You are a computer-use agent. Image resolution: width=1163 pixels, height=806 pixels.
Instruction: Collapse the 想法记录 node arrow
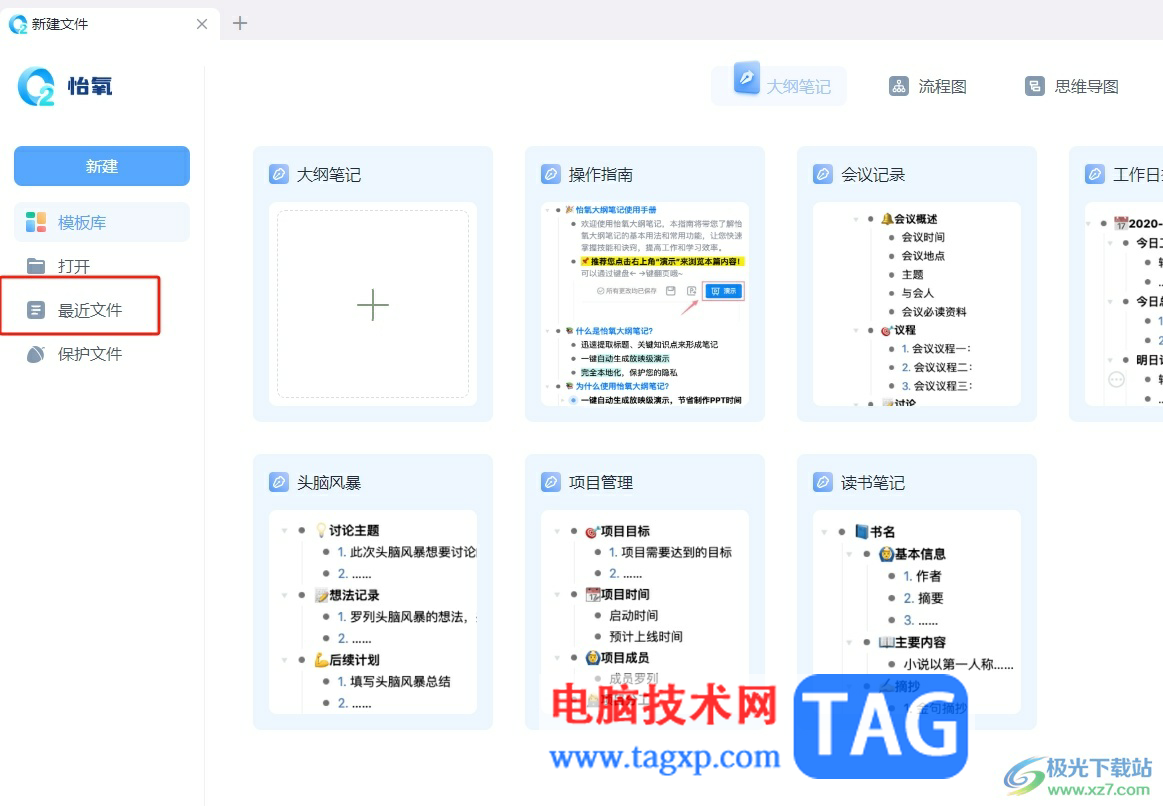(x=285, y=595)
